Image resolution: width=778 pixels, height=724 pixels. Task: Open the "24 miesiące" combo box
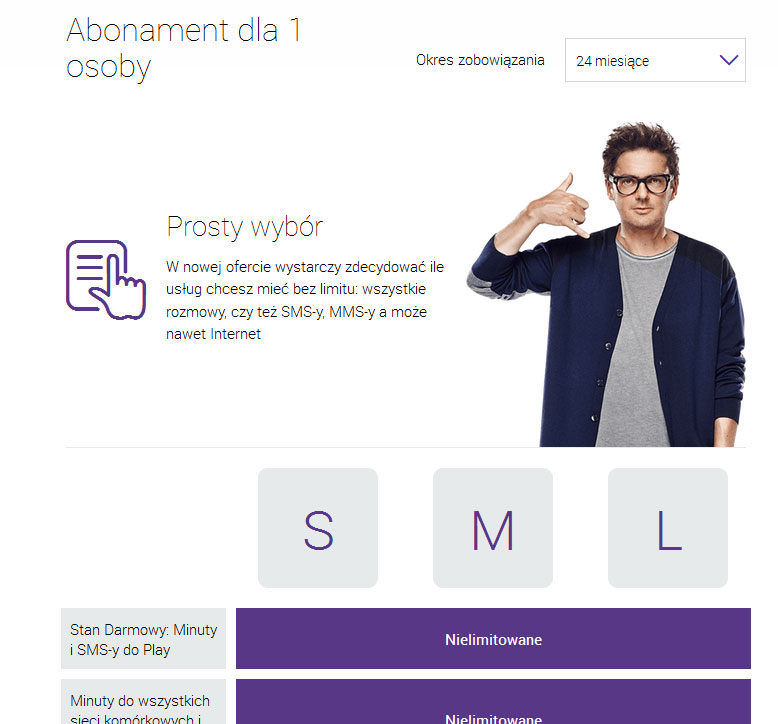coord(655,60)
